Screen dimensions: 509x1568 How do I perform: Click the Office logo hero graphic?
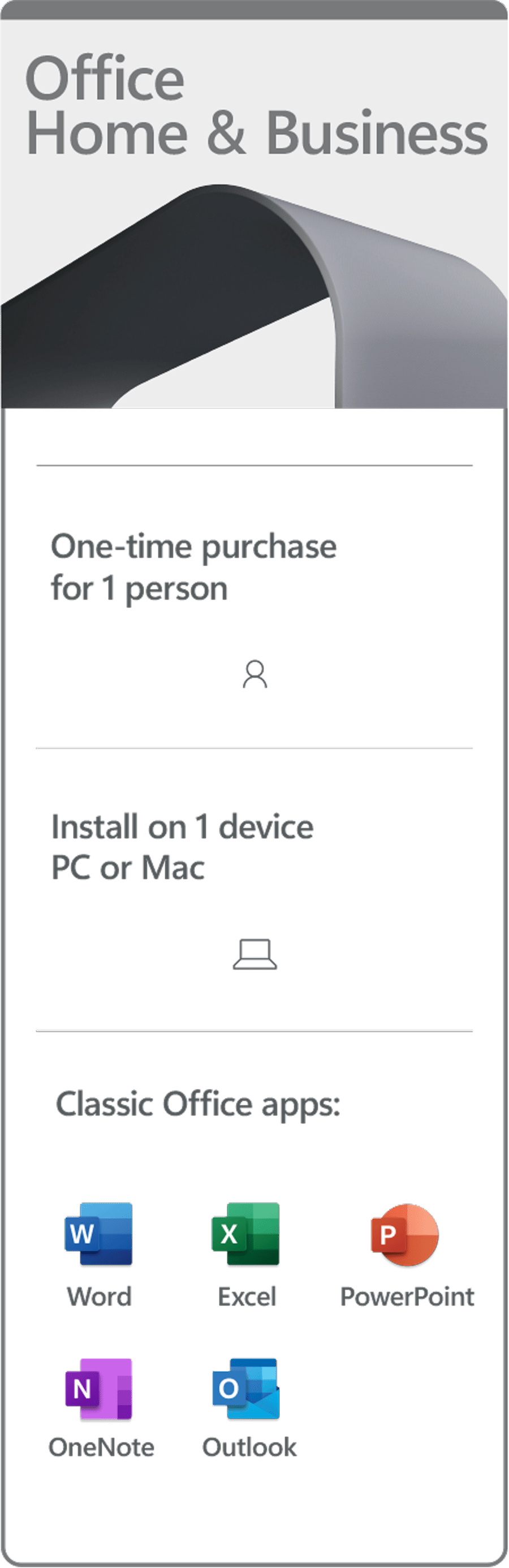[x=255, y=296]
